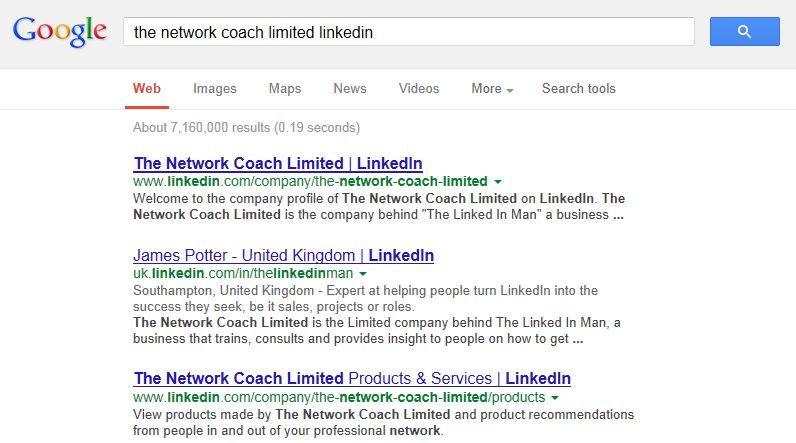Click the results count statistics text
The width and height of the screenshot is (796, 443).
[x=246, y=127]
